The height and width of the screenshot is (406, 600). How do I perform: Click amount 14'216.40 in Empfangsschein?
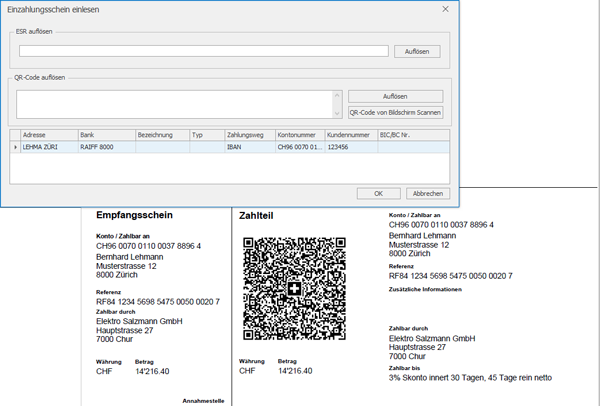point(152,371)
